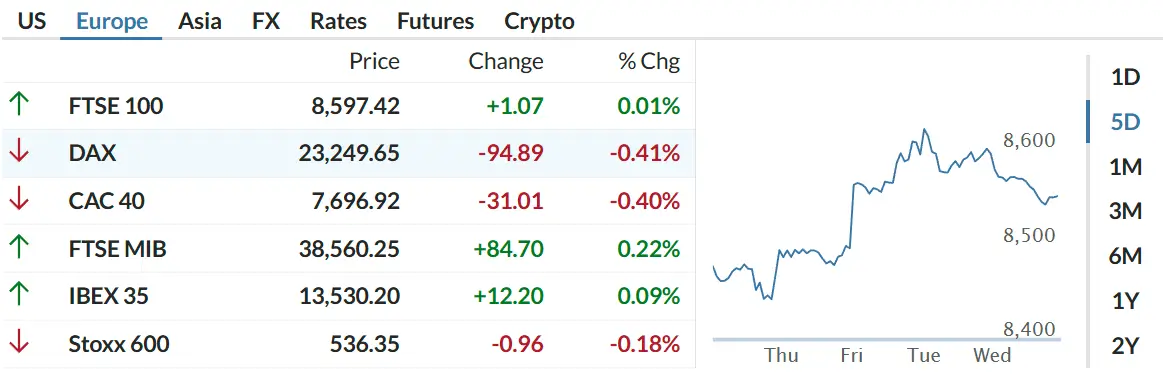Open the FTSE 100 index link
Viewport: 1163px width, 378px height.
[116, 106]
